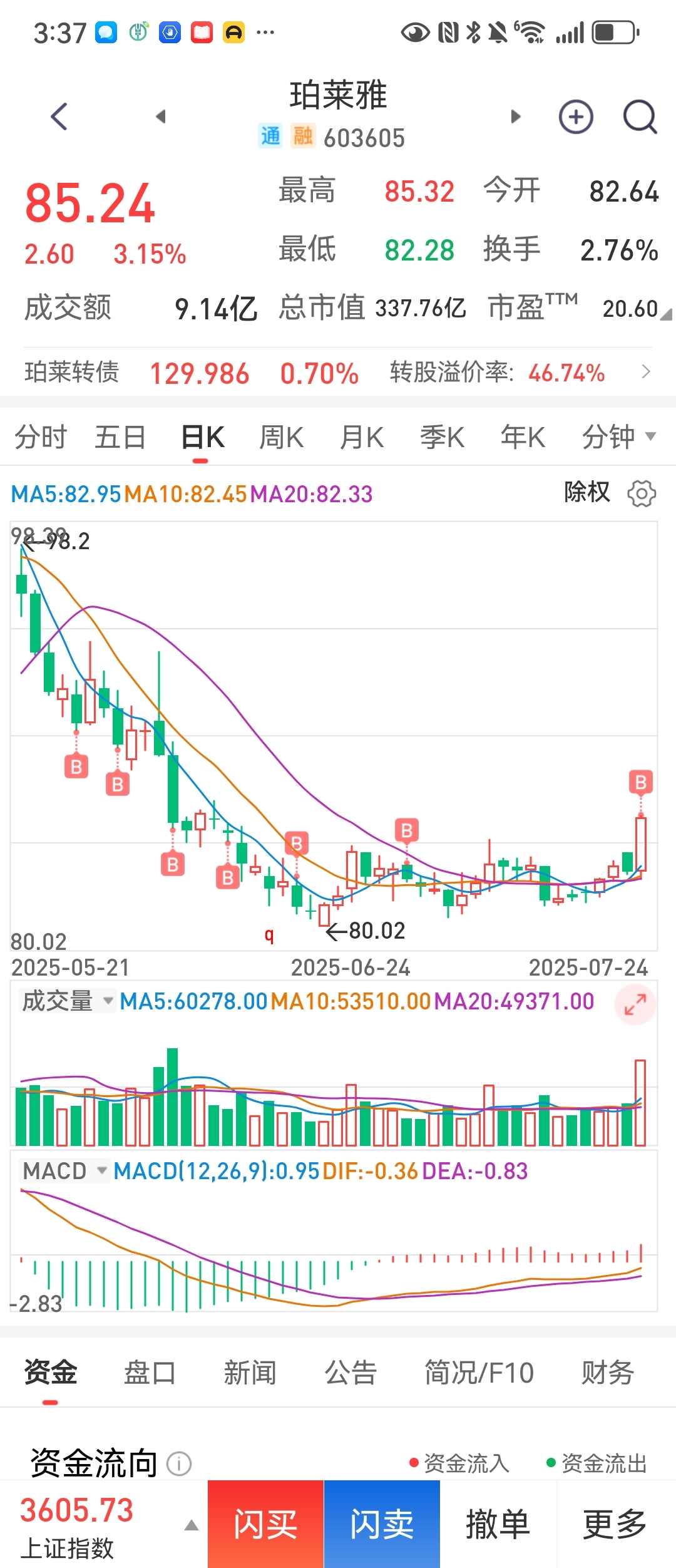Tap the DIF:-0.36 MACD value
Image resolution: width=676 pixels, height=1568 pixels.
371,1171
